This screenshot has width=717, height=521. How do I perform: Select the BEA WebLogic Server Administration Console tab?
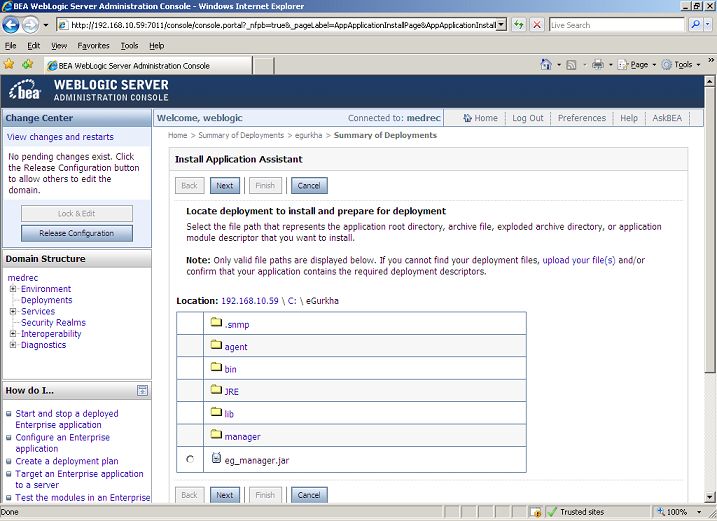click(148, 65)
